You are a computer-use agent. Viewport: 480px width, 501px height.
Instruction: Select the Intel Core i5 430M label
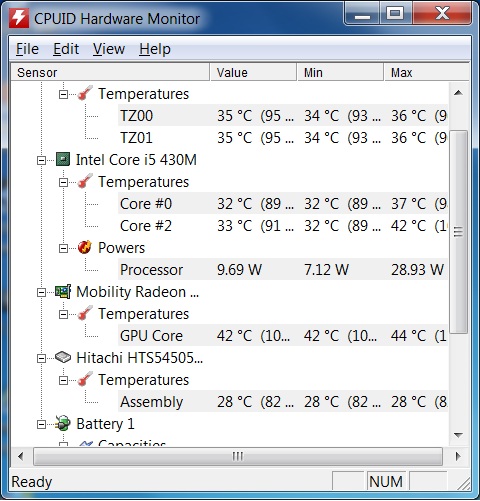pos(136,160)
